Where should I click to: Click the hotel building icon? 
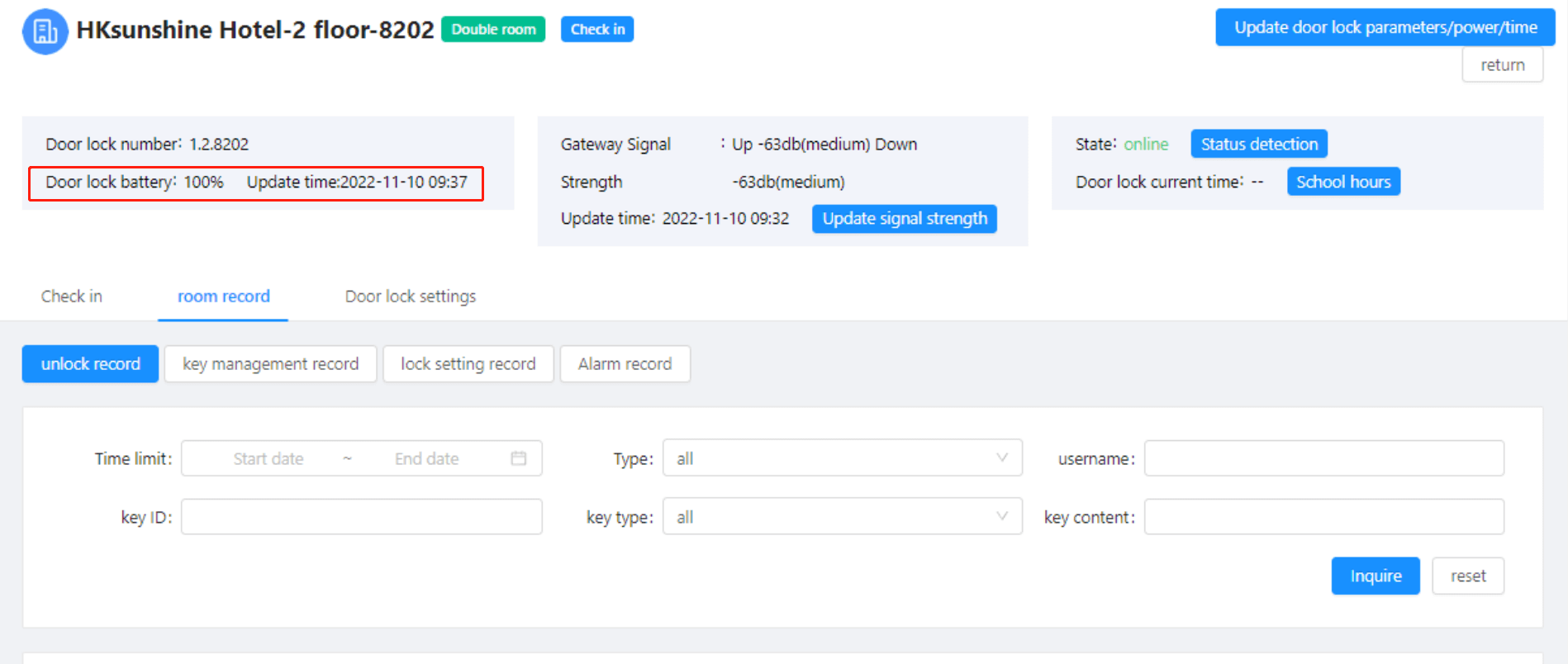pyautogui.click(x=45, y=31)
